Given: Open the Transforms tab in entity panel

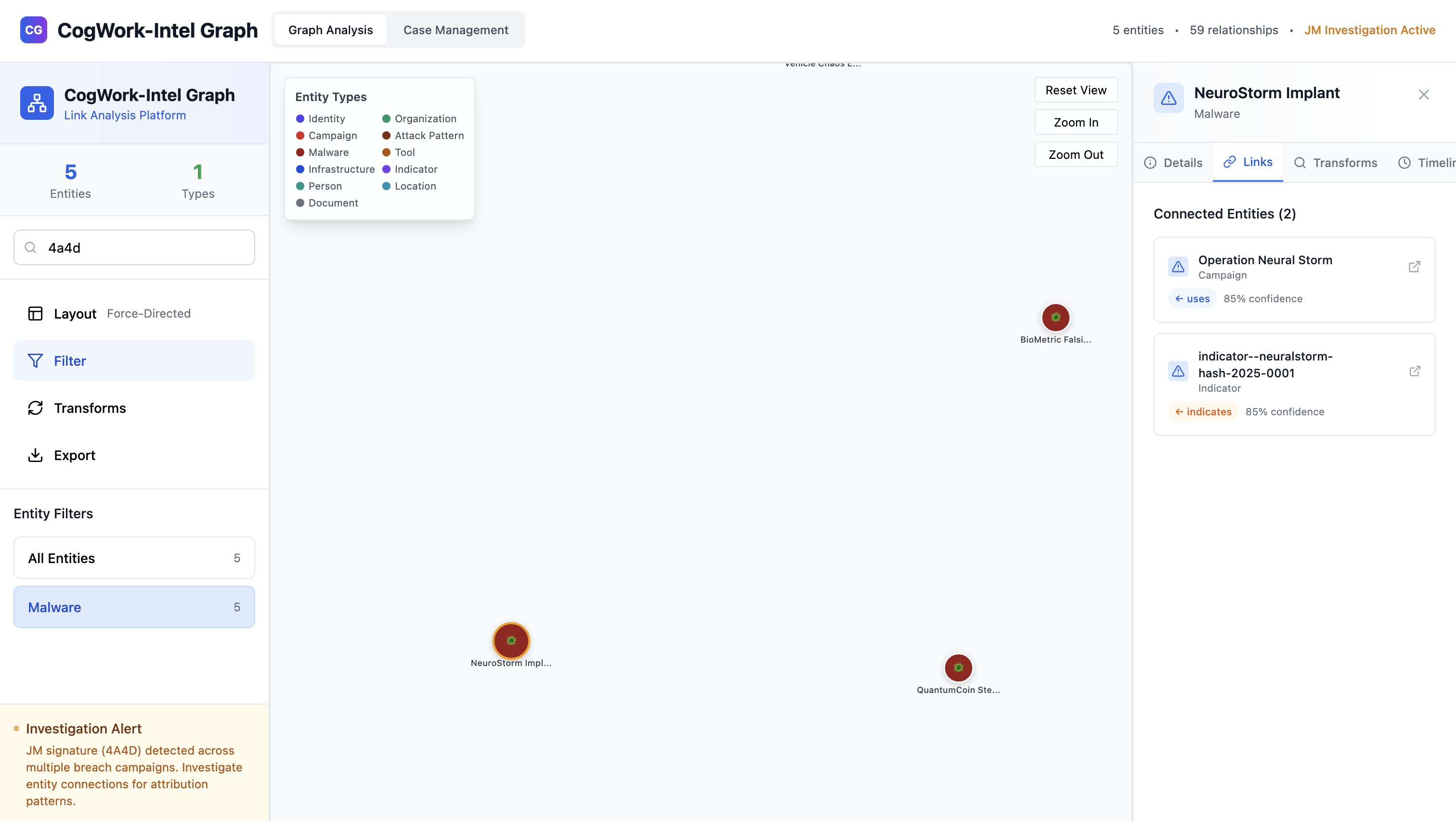Looking at the screenshot, I should tap(1335, 163).
